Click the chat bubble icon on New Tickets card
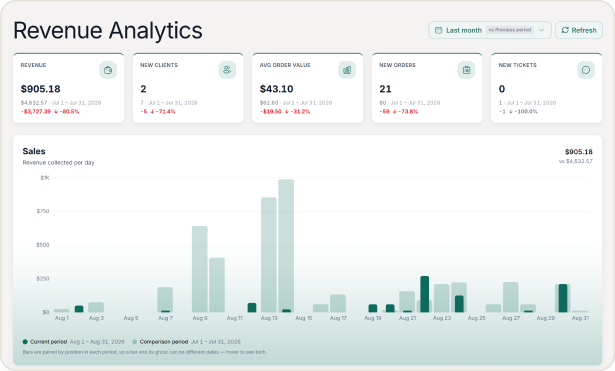 [x=586, y=70]
